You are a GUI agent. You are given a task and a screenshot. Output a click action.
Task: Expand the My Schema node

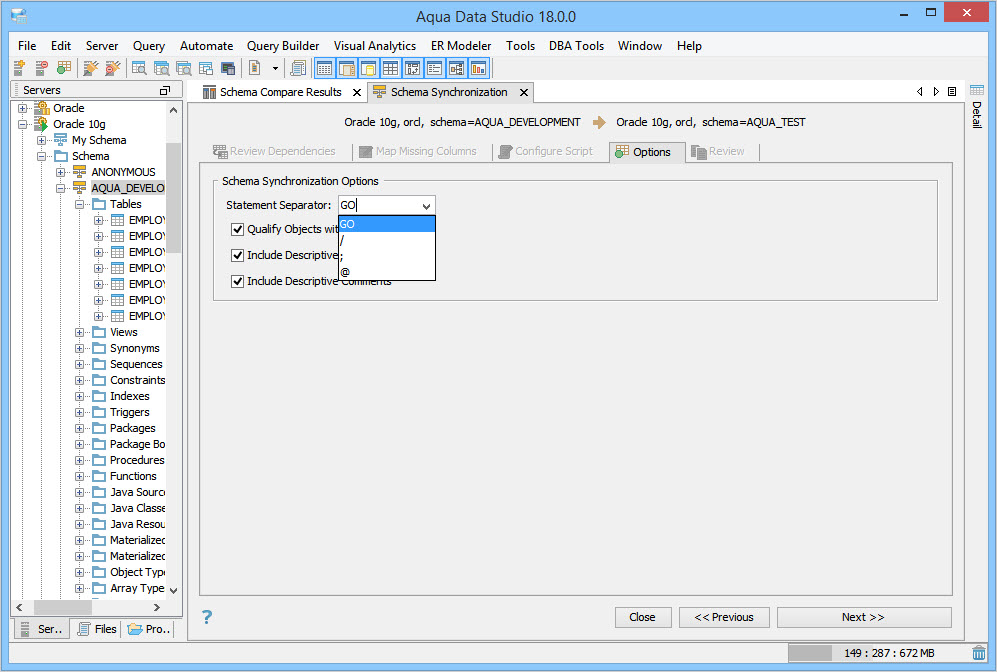(41, 141)
